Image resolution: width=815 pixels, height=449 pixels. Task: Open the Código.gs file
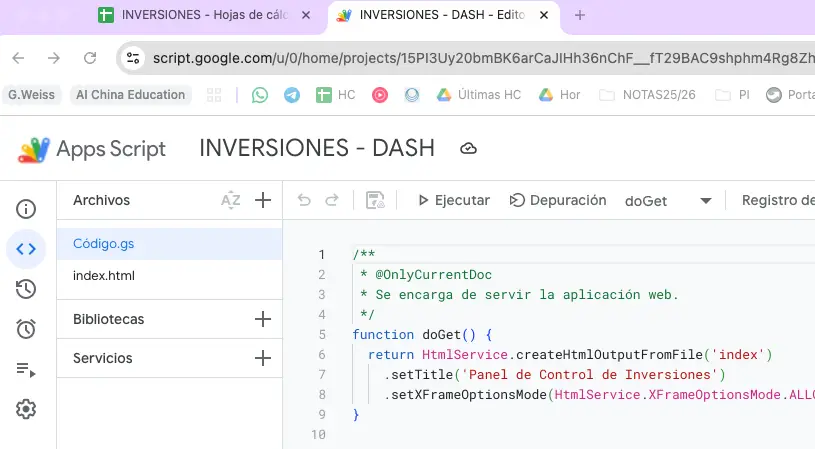(169, 244)
